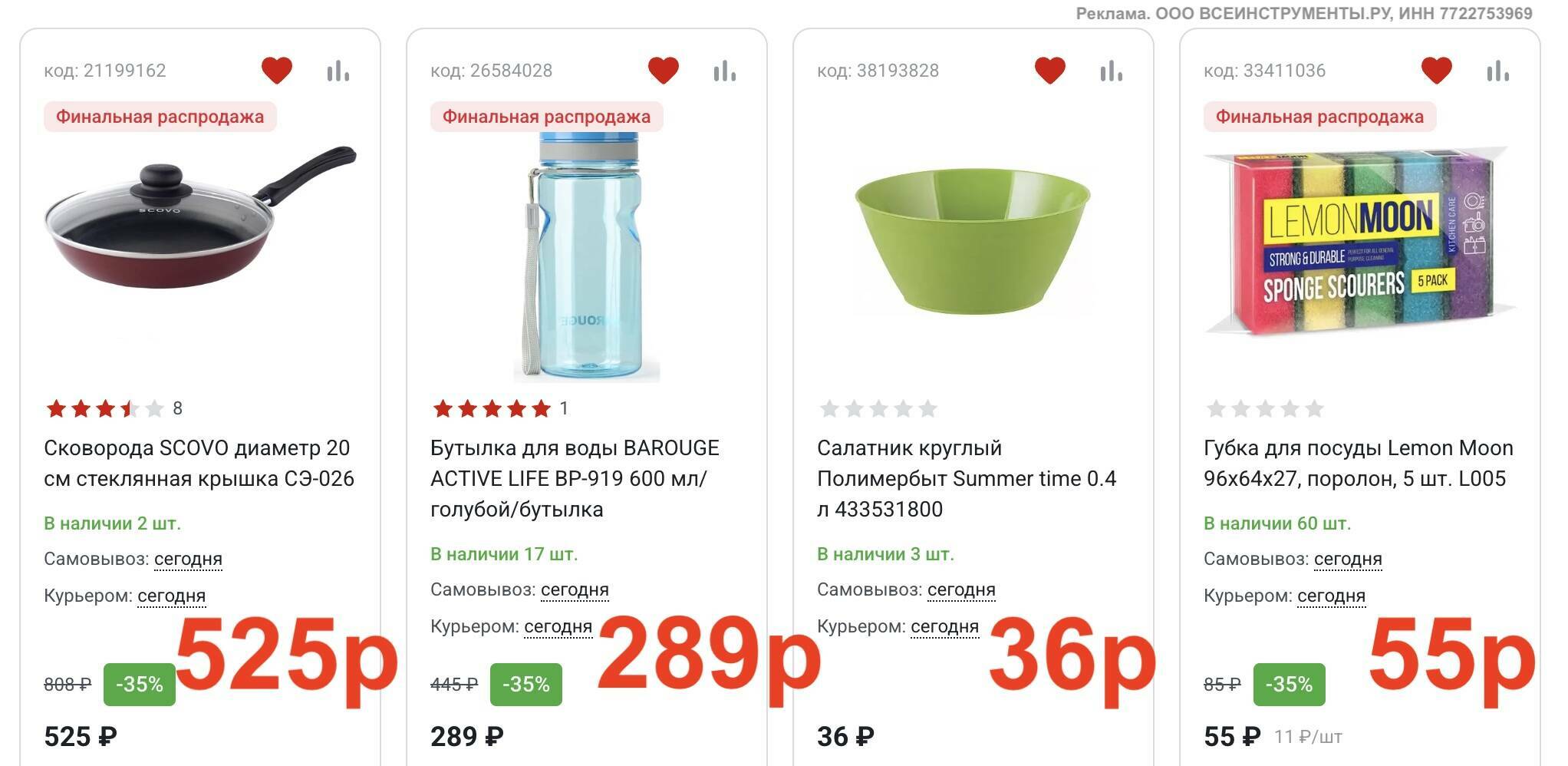Image resolution: width=1568 pixels, height=766 pixels.
Task: Open the Сковорода SCOVO product title link
Action: point(199,463)
